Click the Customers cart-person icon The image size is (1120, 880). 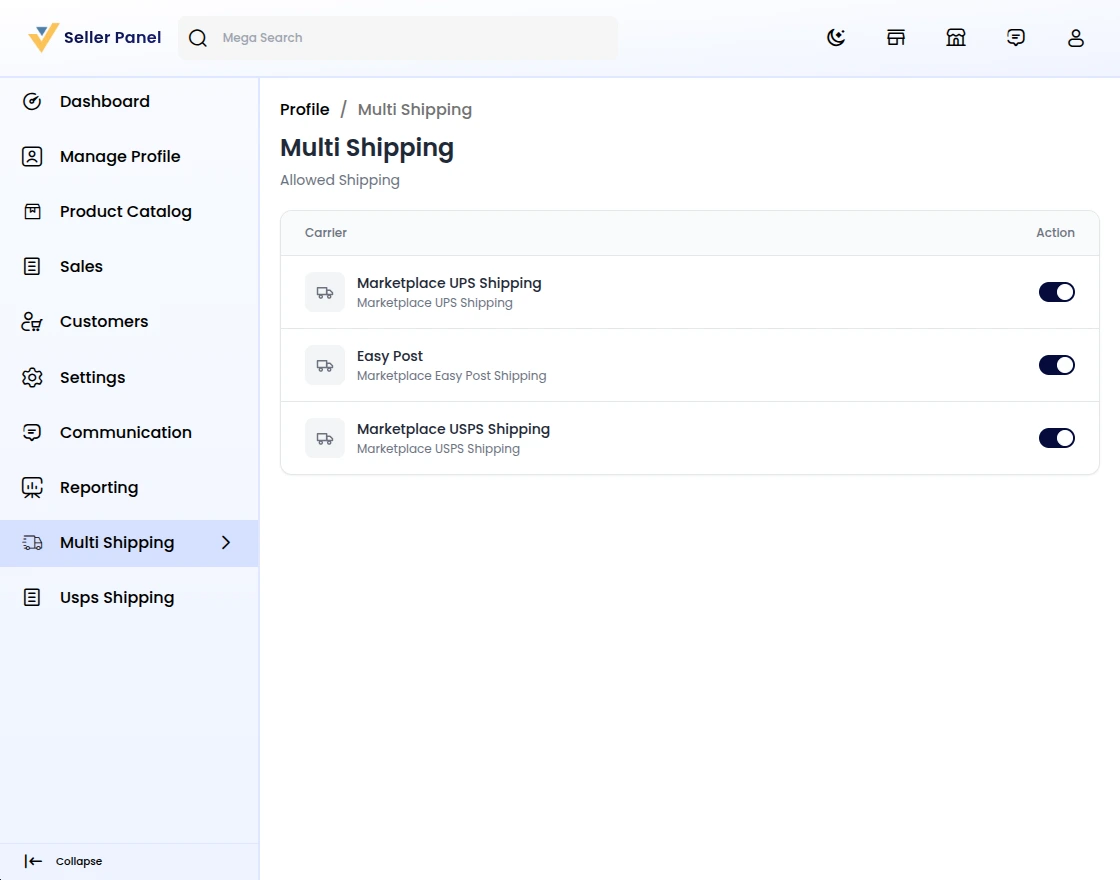click(32, 321)
